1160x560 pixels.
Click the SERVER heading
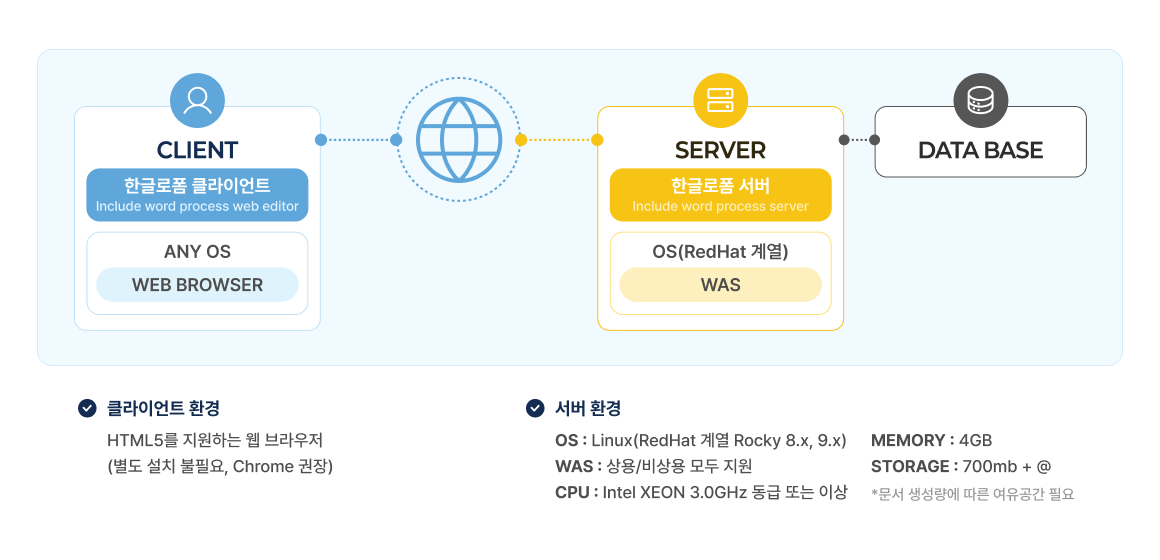tap(721, 150)
